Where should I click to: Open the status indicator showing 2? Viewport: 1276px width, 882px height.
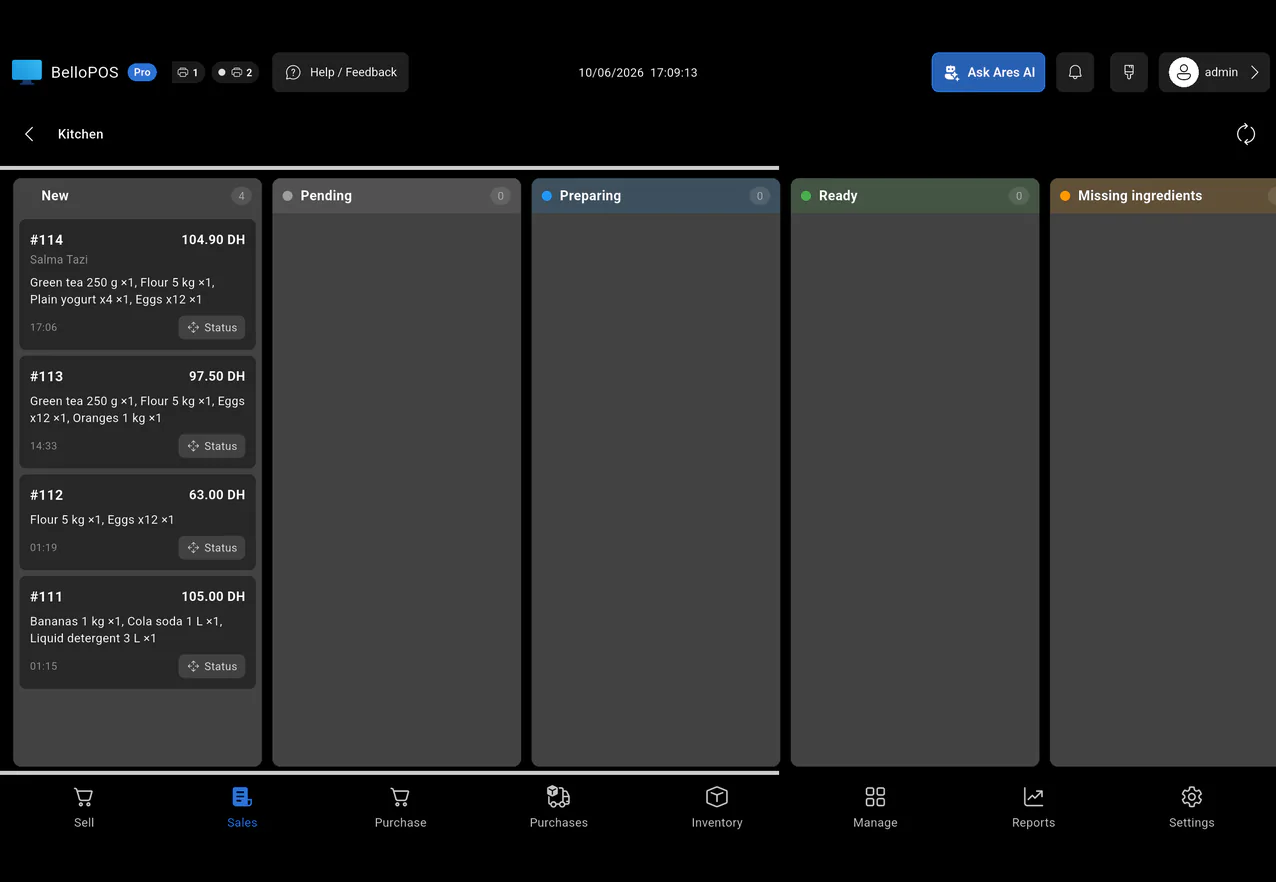click(x=235, y=72)
